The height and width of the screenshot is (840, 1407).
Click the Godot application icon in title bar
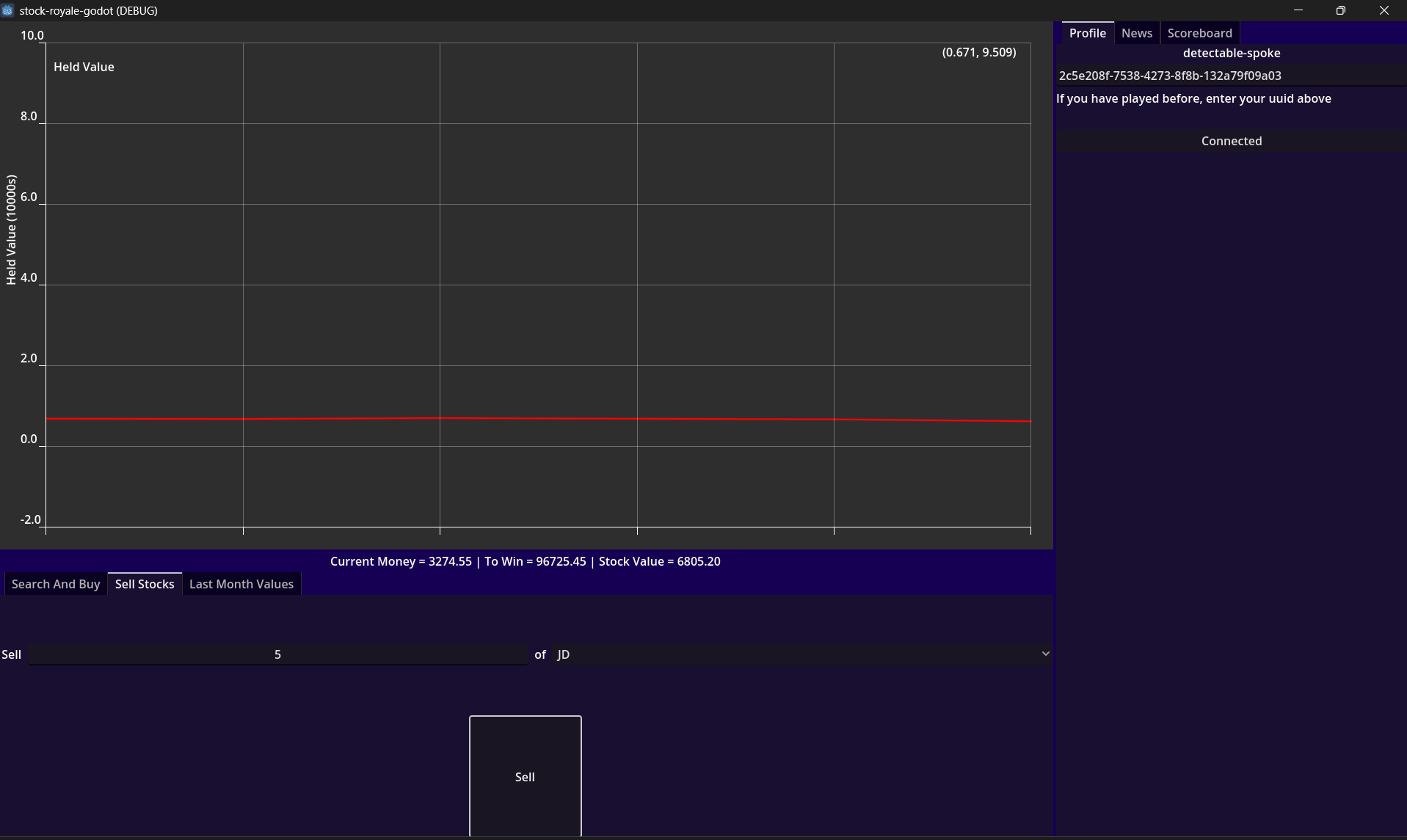coord(8,10)
